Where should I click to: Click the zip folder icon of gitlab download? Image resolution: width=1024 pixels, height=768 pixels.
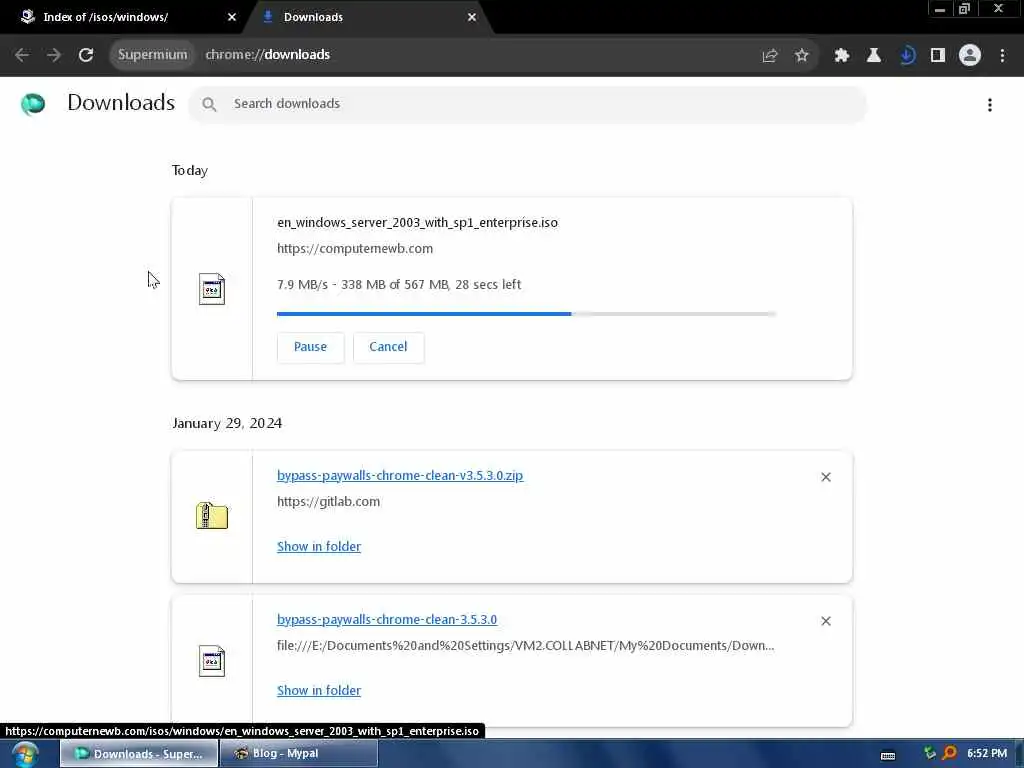point(212,516)
